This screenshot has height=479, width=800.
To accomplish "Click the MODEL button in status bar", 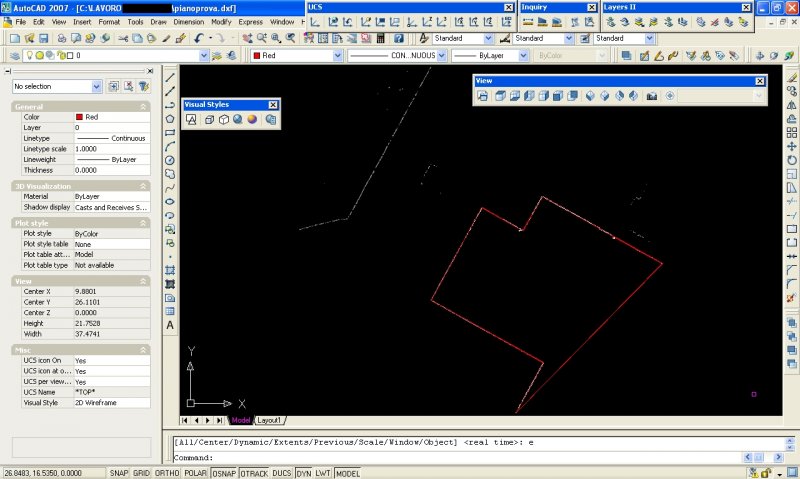I will tap(348, 473).
